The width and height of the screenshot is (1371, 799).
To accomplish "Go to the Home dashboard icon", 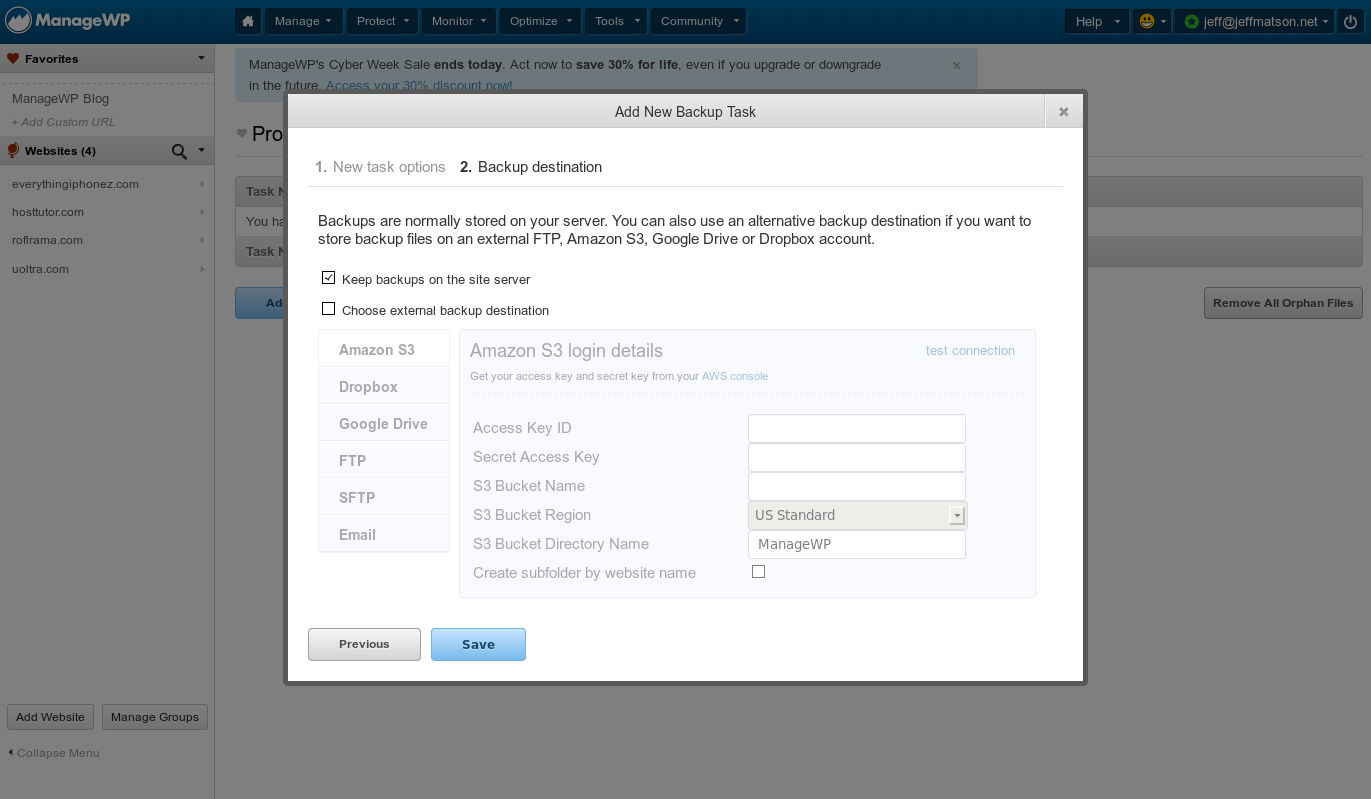I will coord(248,21).
